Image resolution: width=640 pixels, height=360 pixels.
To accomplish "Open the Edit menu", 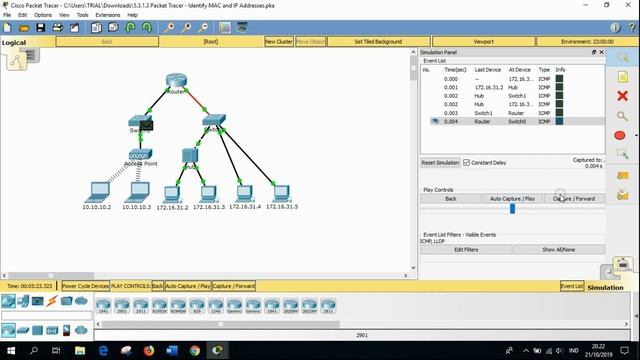I will 22,15.
